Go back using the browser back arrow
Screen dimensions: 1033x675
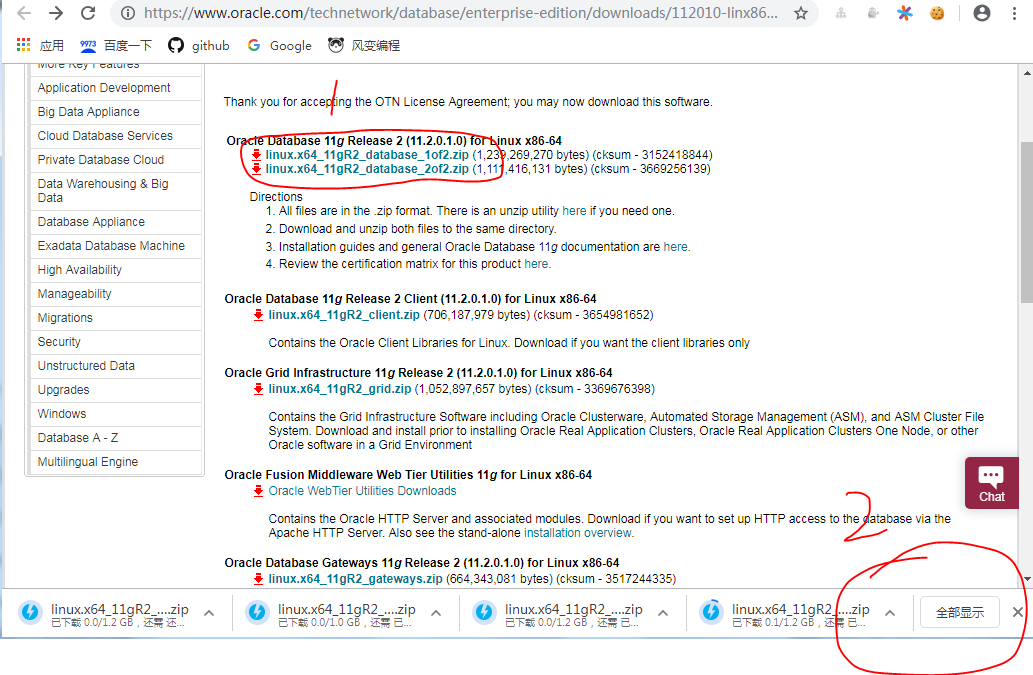click(x=24, y=13)
